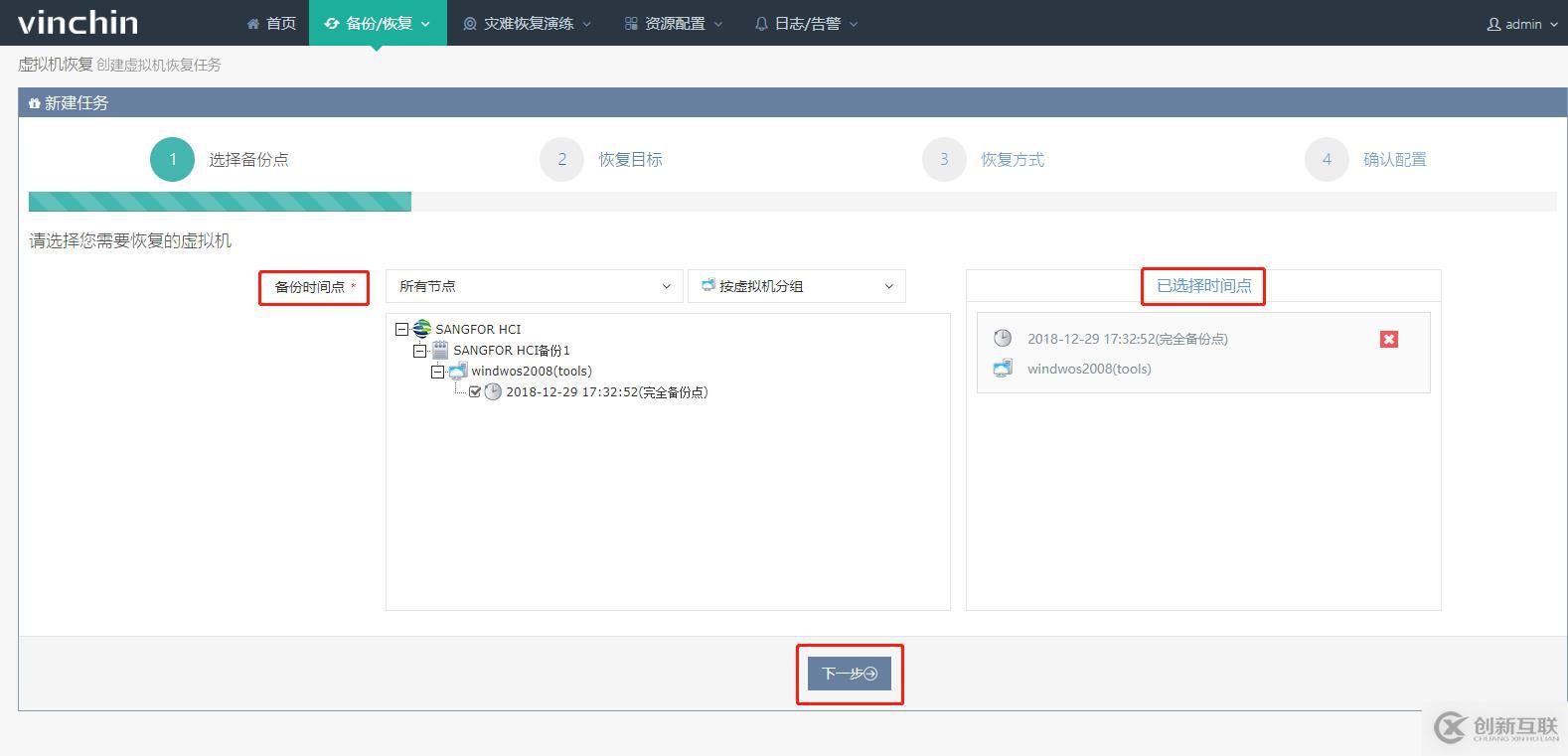
Task: Click the 备份时间点 field label
Action: click(x=310, y=287)
